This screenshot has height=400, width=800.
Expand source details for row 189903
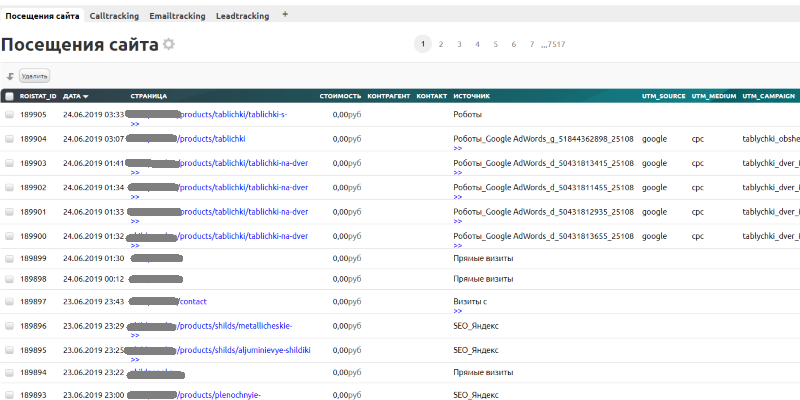[458, 173]
